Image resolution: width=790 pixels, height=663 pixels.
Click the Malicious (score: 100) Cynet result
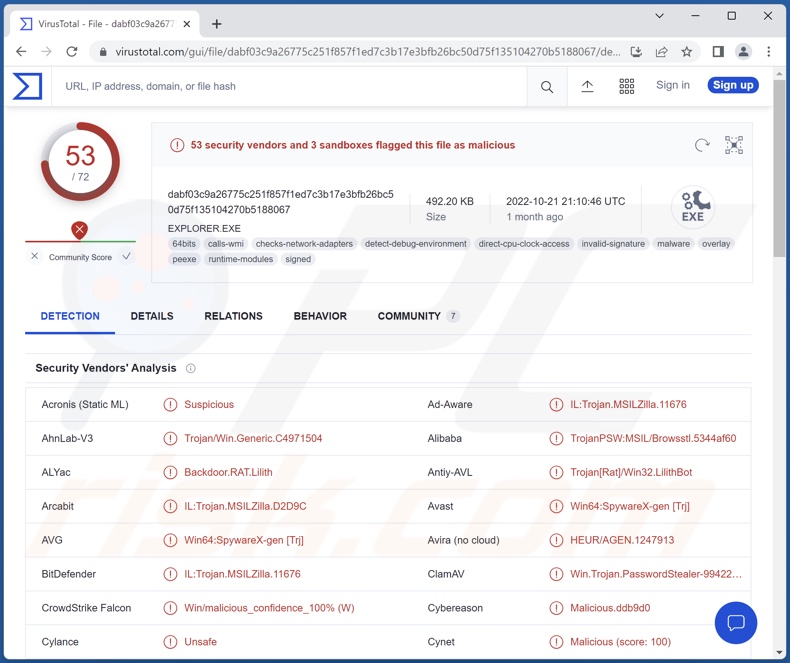click(620, 642)
